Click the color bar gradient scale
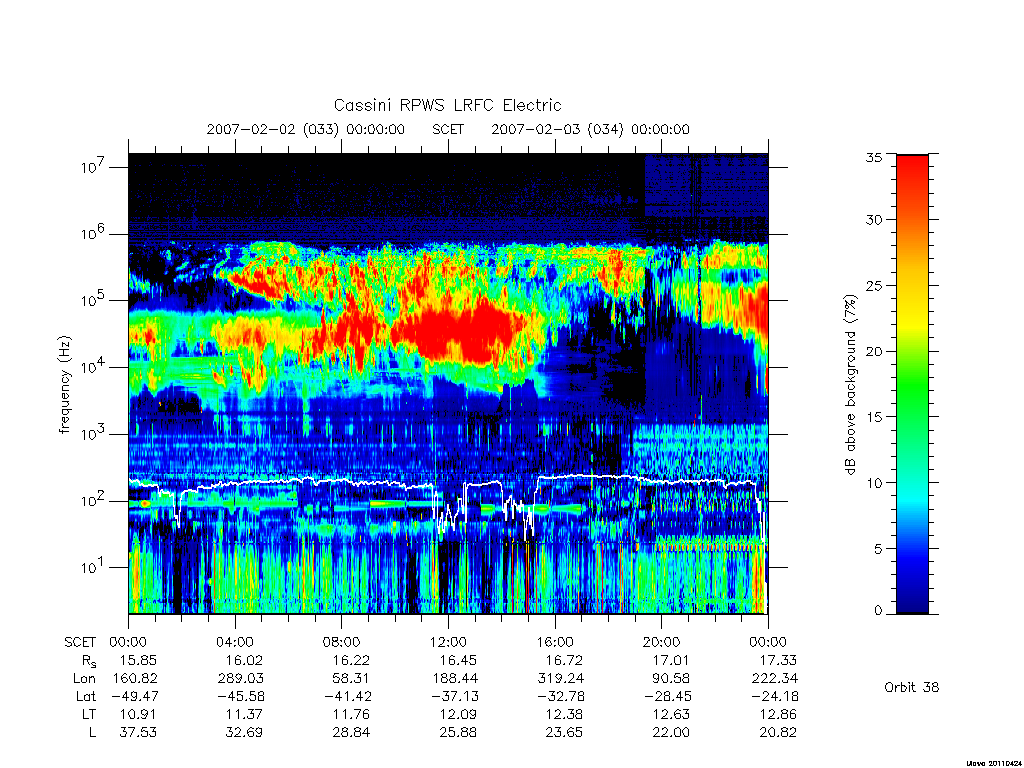Image resolution: width=1024 pixels, height=768 pixels. click(912, 384)
